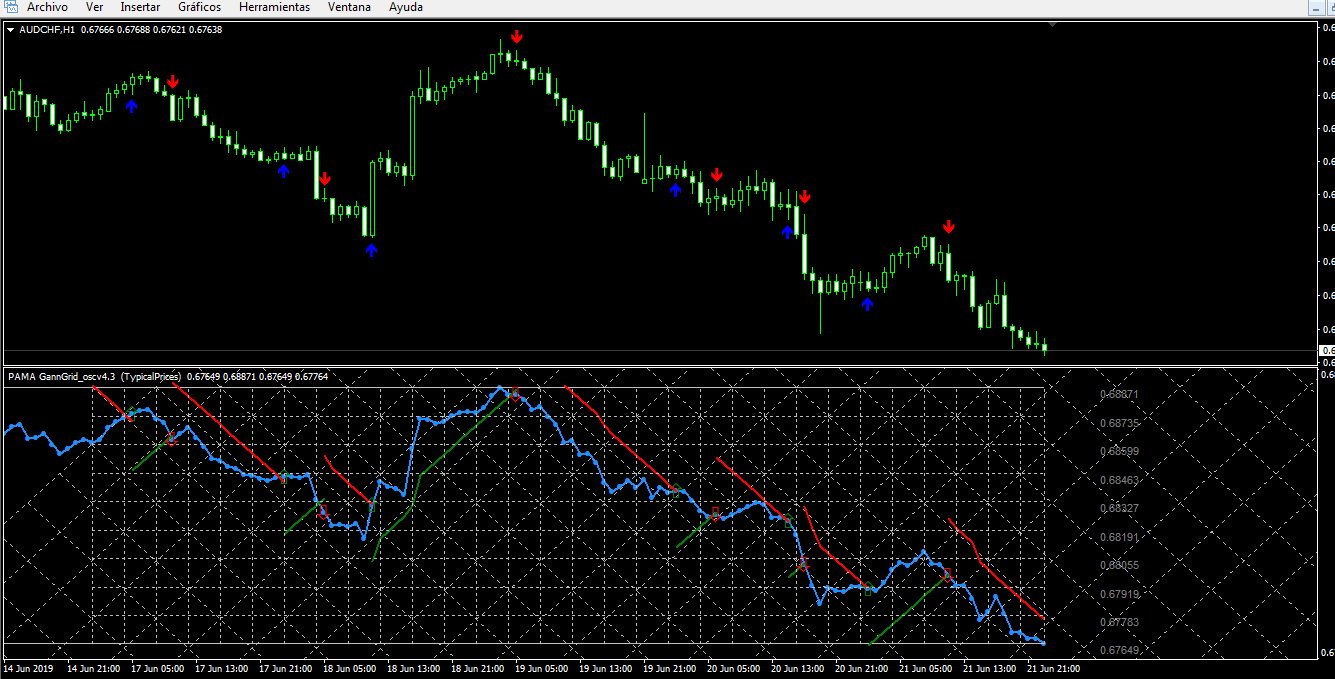The image size is (1335, 679).
Task: Click the 0.68599 level on indicator scale
Action: (1119, 451)
